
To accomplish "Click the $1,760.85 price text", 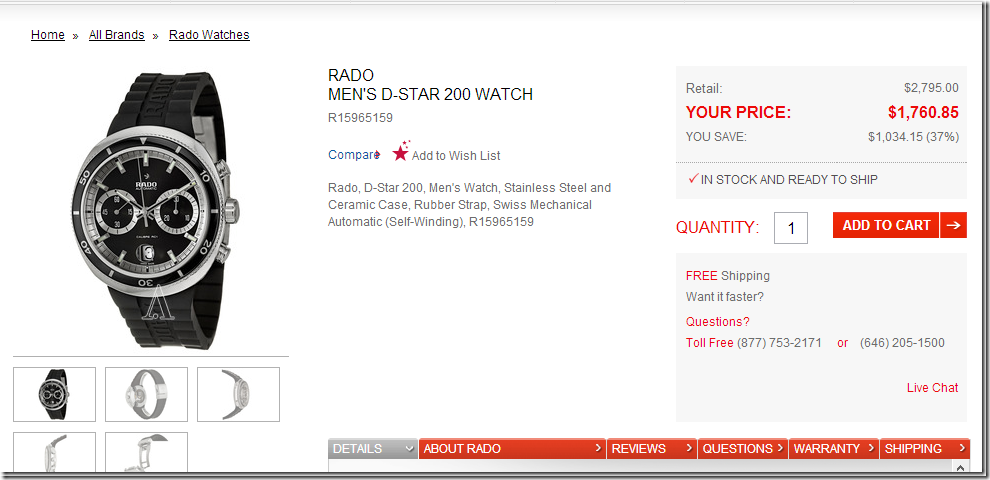I will point(923,112).
